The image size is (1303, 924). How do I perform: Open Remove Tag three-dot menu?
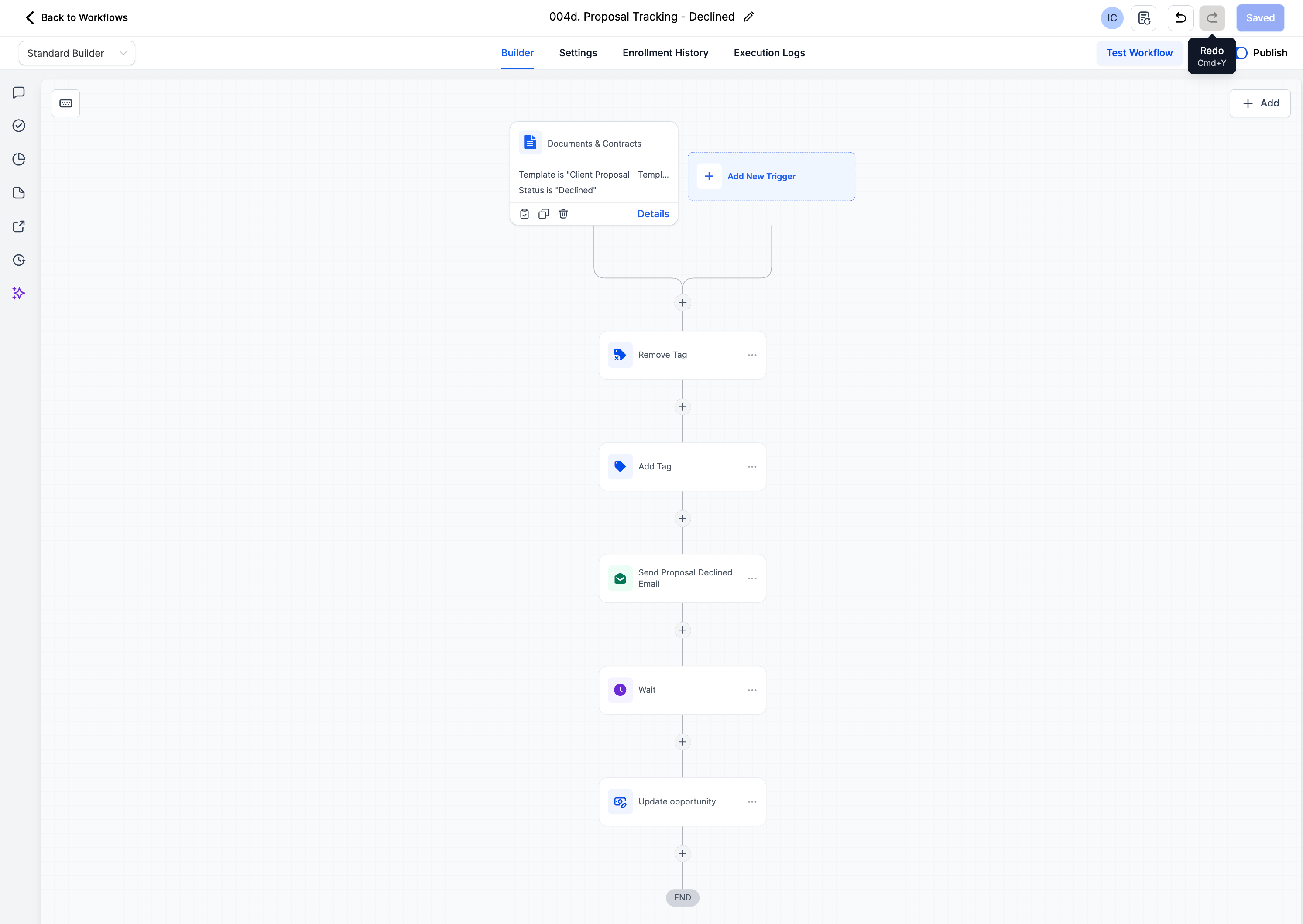pos(752,355)
